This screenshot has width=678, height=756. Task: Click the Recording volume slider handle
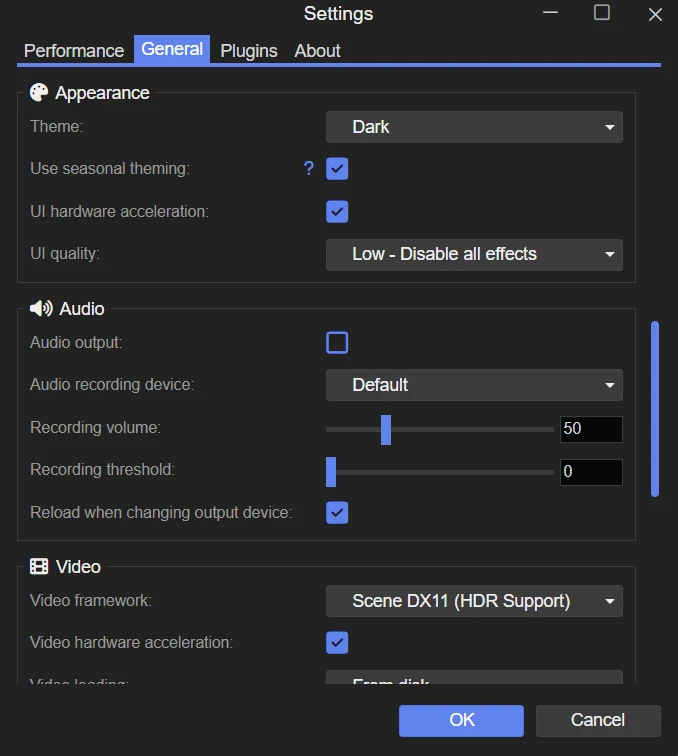386,430
